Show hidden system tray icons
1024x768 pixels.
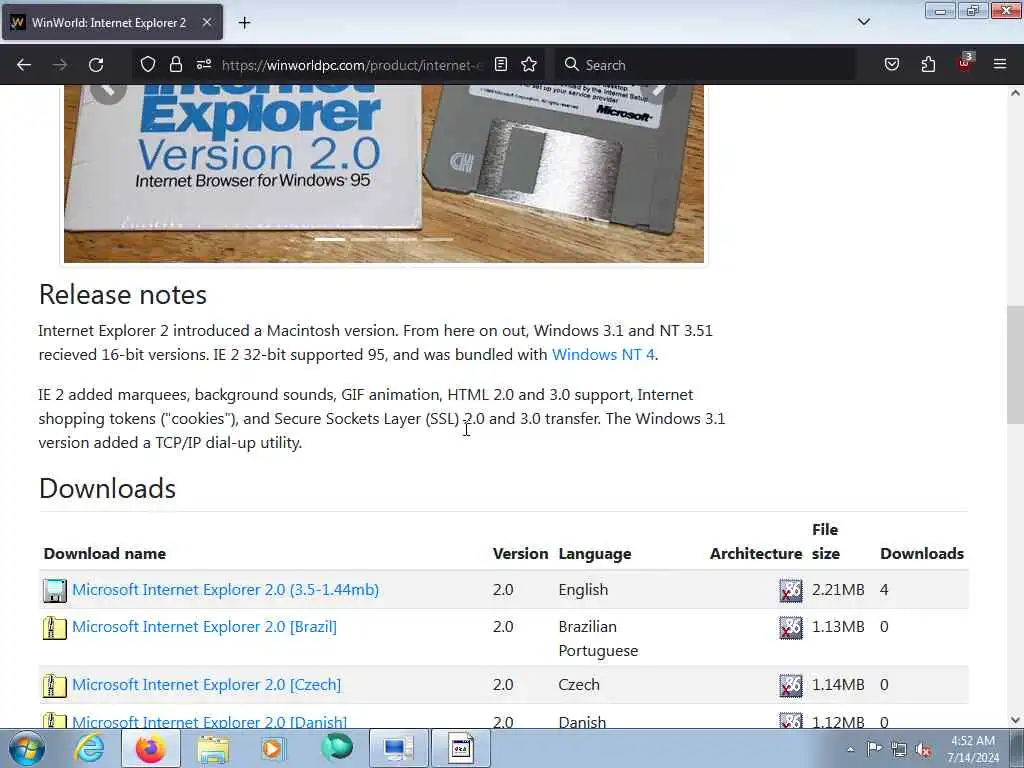tap(850, 749)
